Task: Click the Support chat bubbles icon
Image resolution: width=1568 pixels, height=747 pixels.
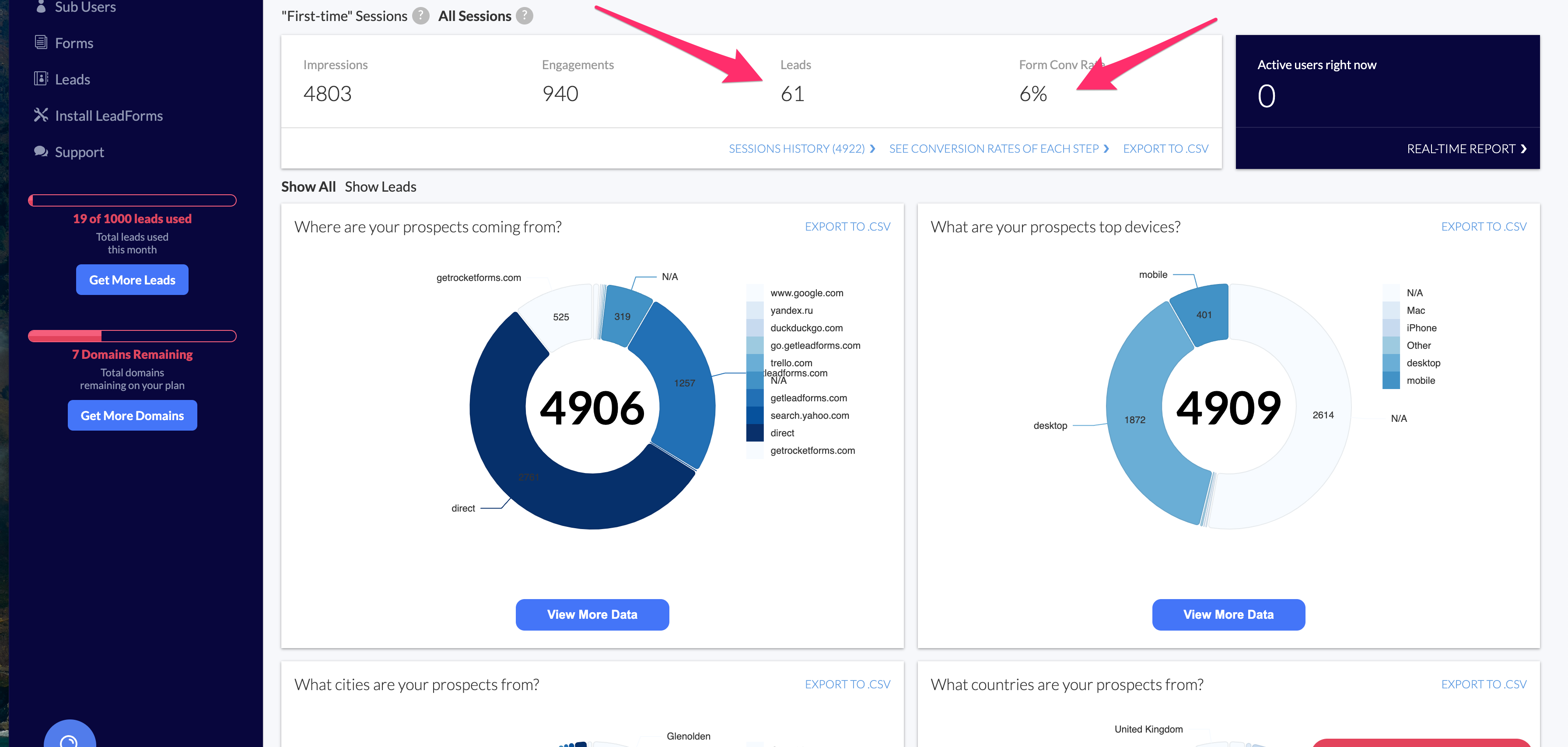Action: [x=41, y=151]
